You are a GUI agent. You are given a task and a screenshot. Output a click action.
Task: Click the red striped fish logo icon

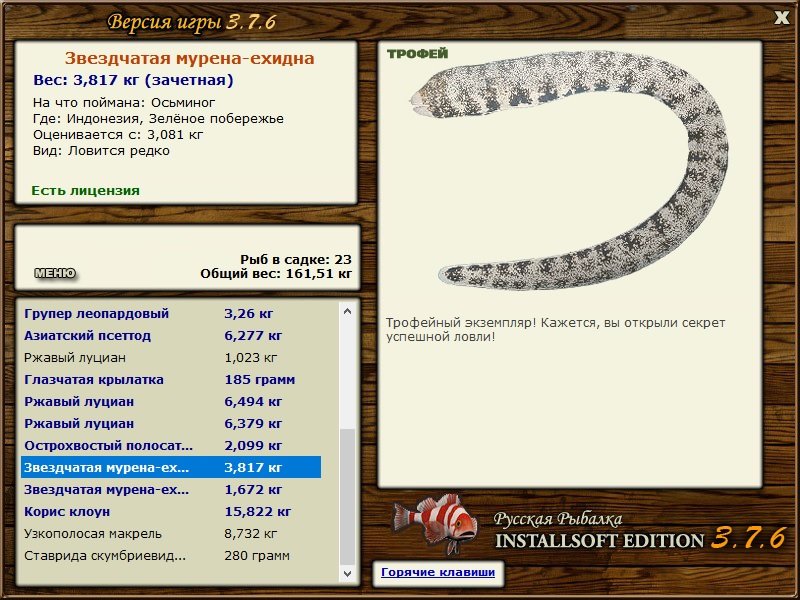click(x=435, y=524)
